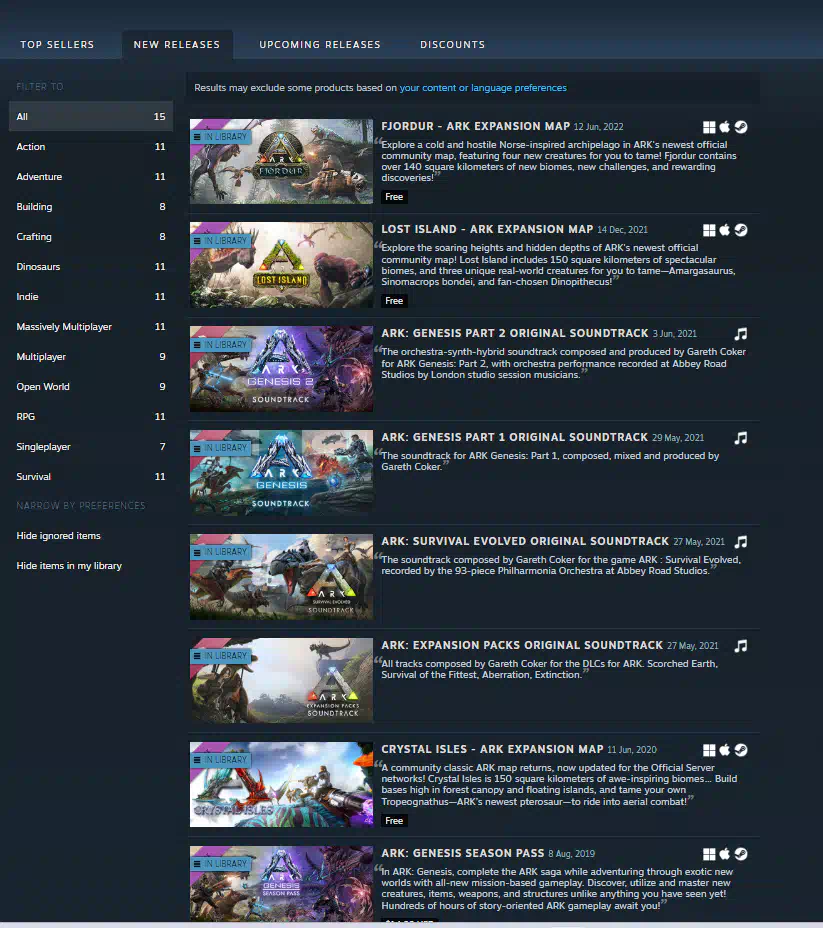Switch to the Top Sellers tab

[x=57, y=44]
